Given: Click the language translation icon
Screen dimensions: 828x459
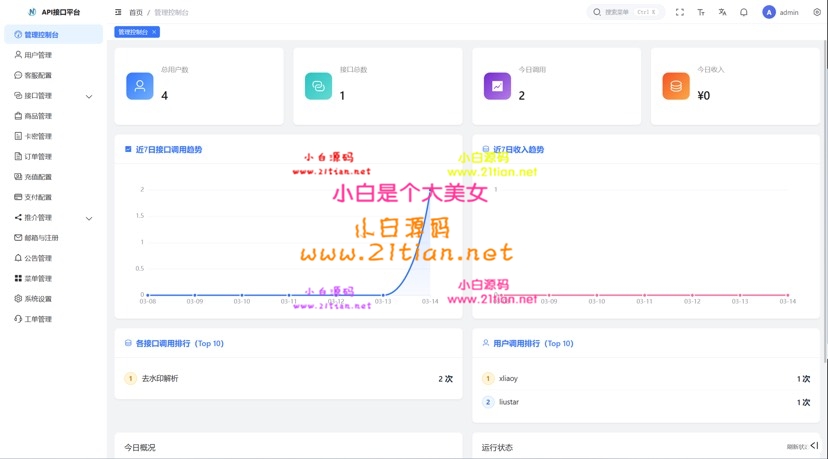Looking at the screenshot, I should click(x=722, y=12).
